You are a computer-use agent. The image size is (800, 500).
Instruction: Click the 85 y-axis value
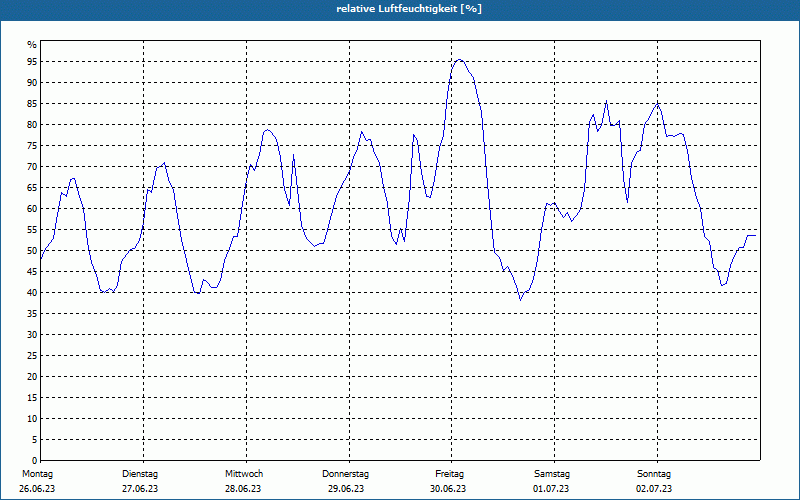32,104
